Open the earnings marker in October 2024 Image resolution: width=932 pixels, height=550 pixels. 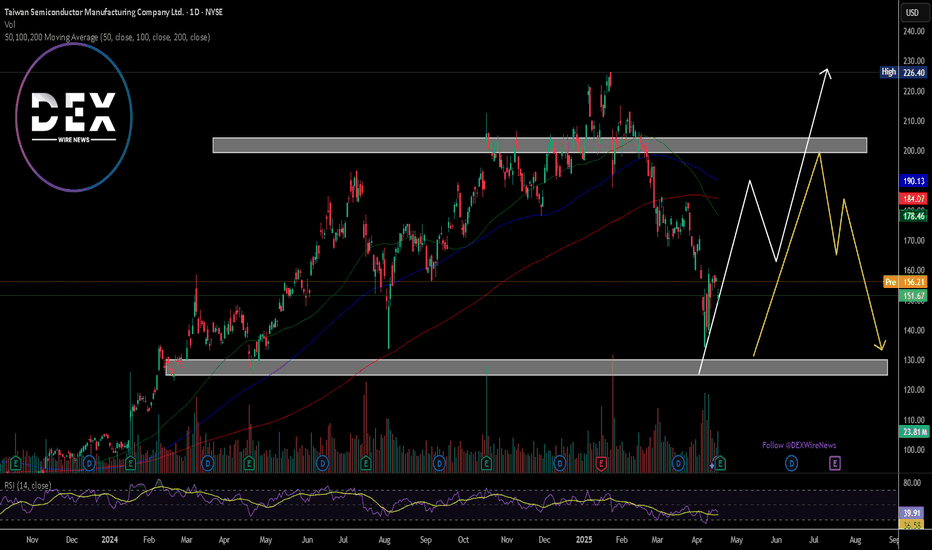(486, 463)
